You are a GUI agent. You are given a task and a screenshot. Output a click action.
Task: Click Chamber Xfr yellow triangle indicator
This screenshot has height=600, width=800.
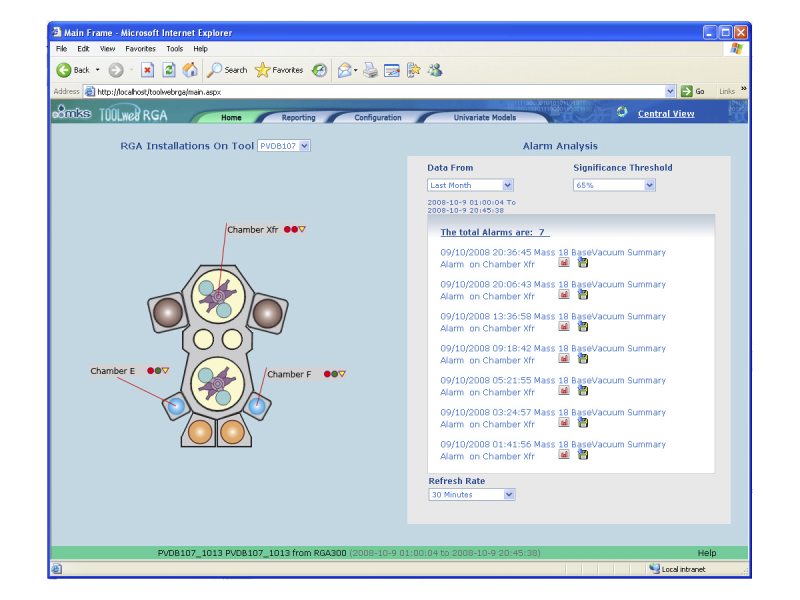[x=302, y=229]
